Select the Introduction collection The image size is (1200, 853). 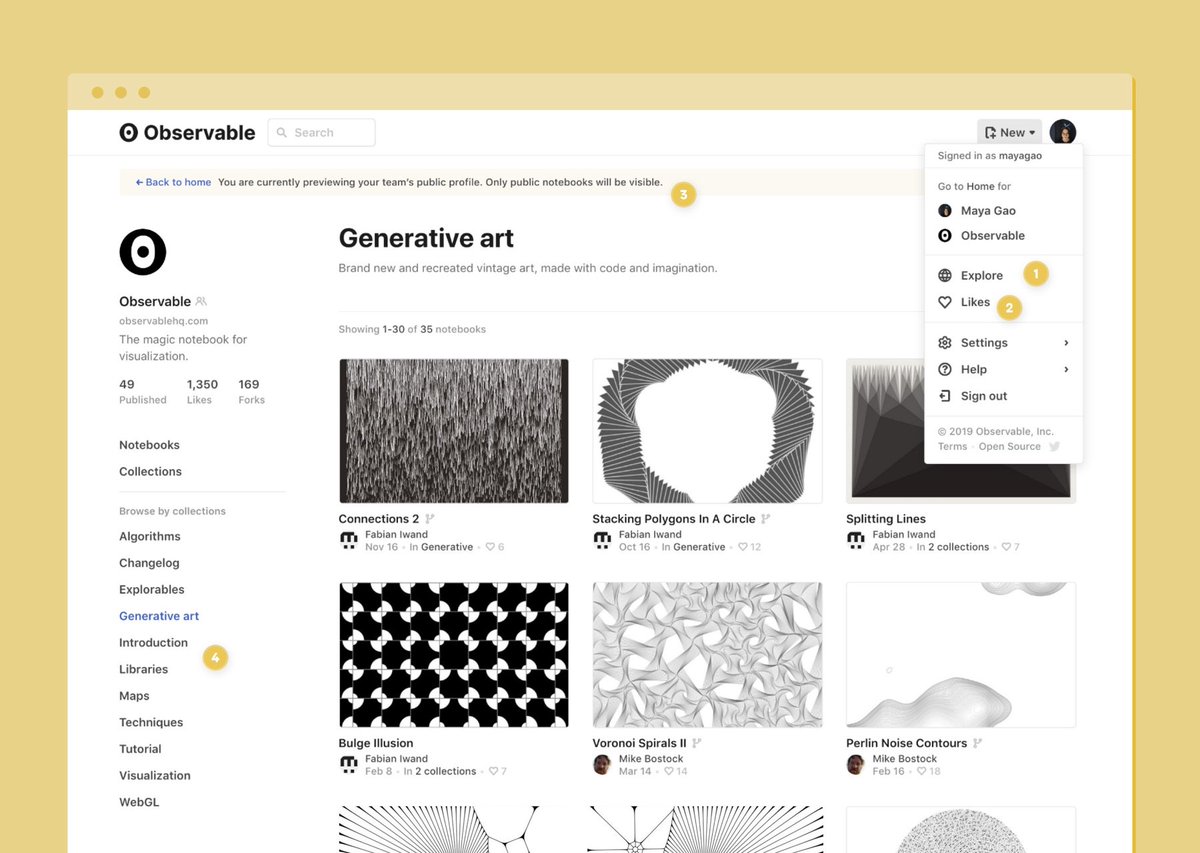(153, 643)
